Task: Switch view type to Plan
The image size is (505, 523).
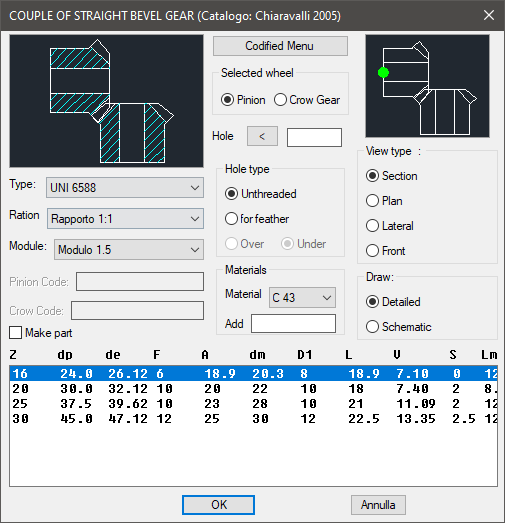Action: coord(372,201)
